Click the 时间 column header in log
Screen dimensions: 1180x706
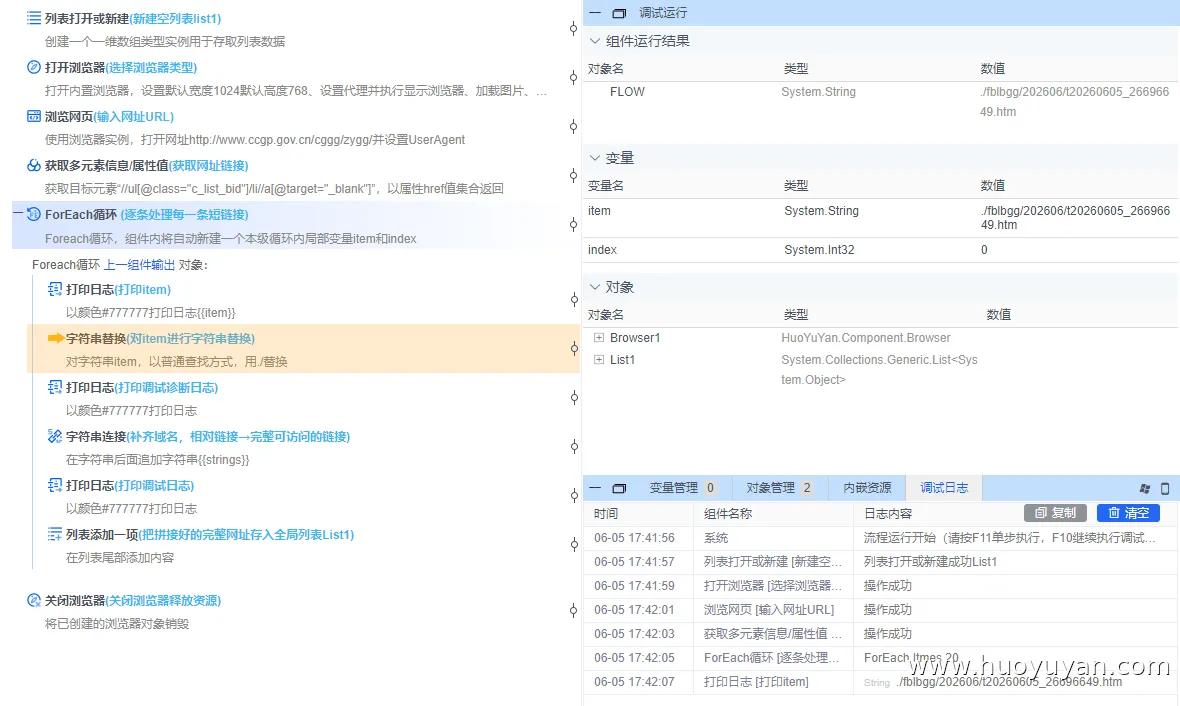[x=606, y=513]
